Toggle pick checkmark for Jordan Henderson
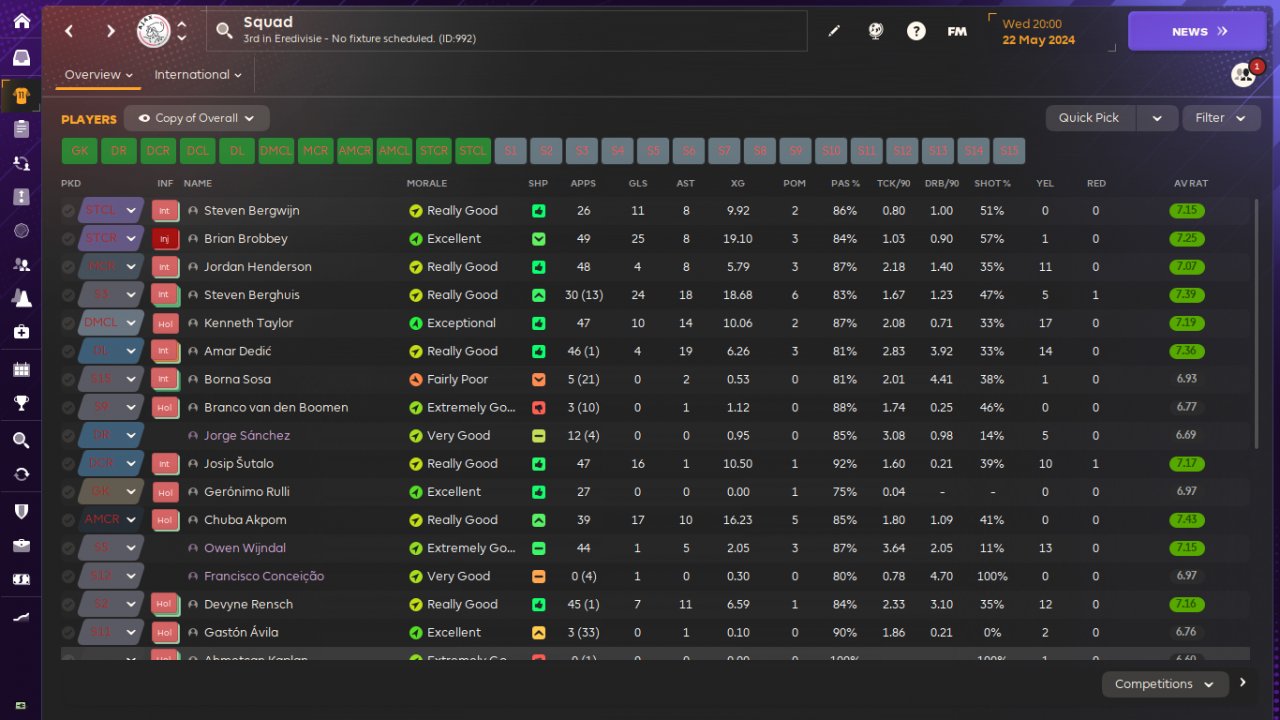Screen dimensions: 1280x720 tap(68, 267)
